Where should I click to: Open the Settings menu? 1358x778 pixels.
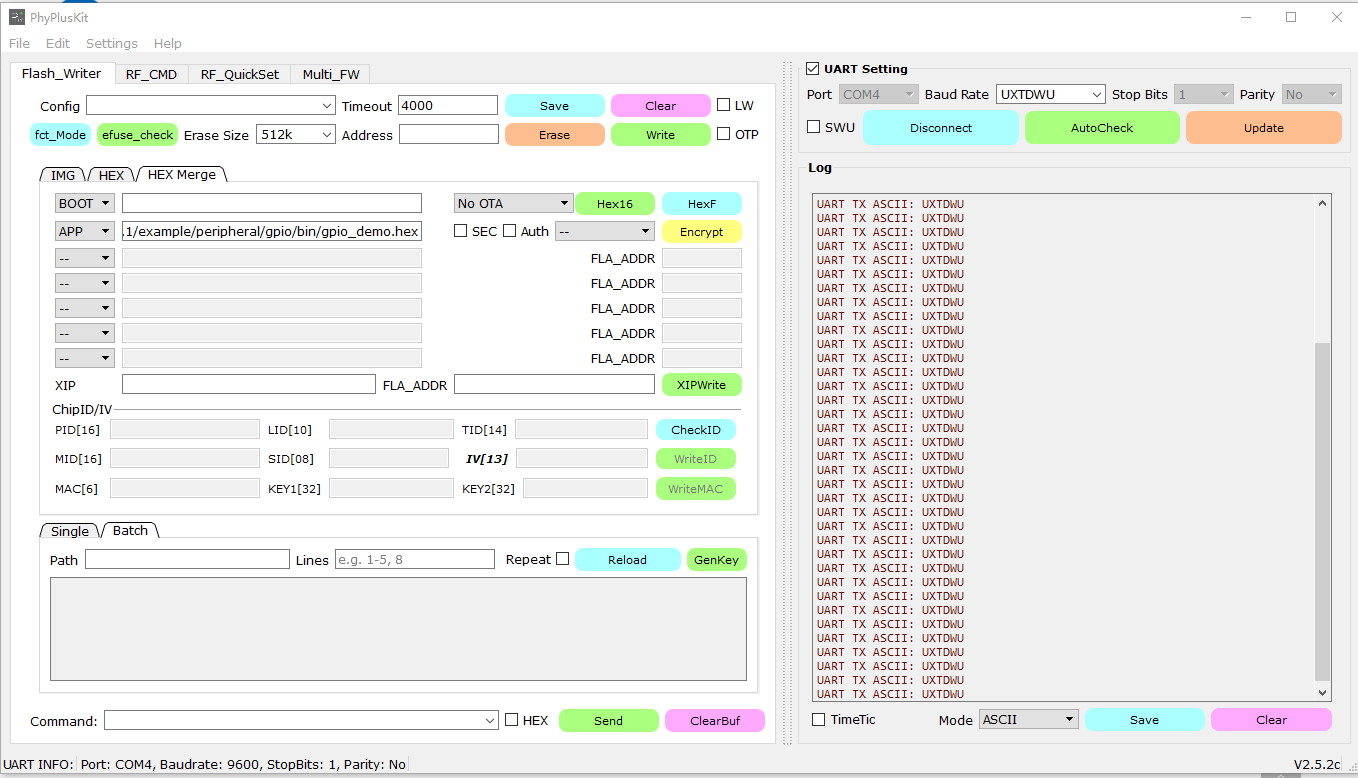click(112, 43)
